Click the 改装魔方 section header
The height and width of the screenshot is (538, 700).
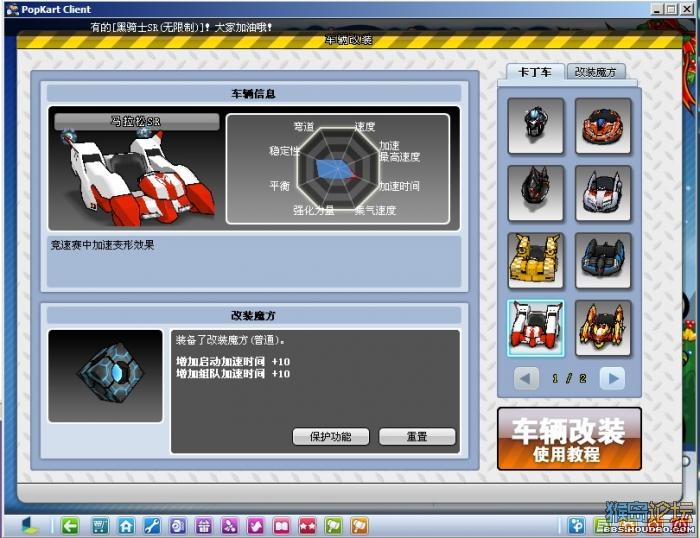254,315
